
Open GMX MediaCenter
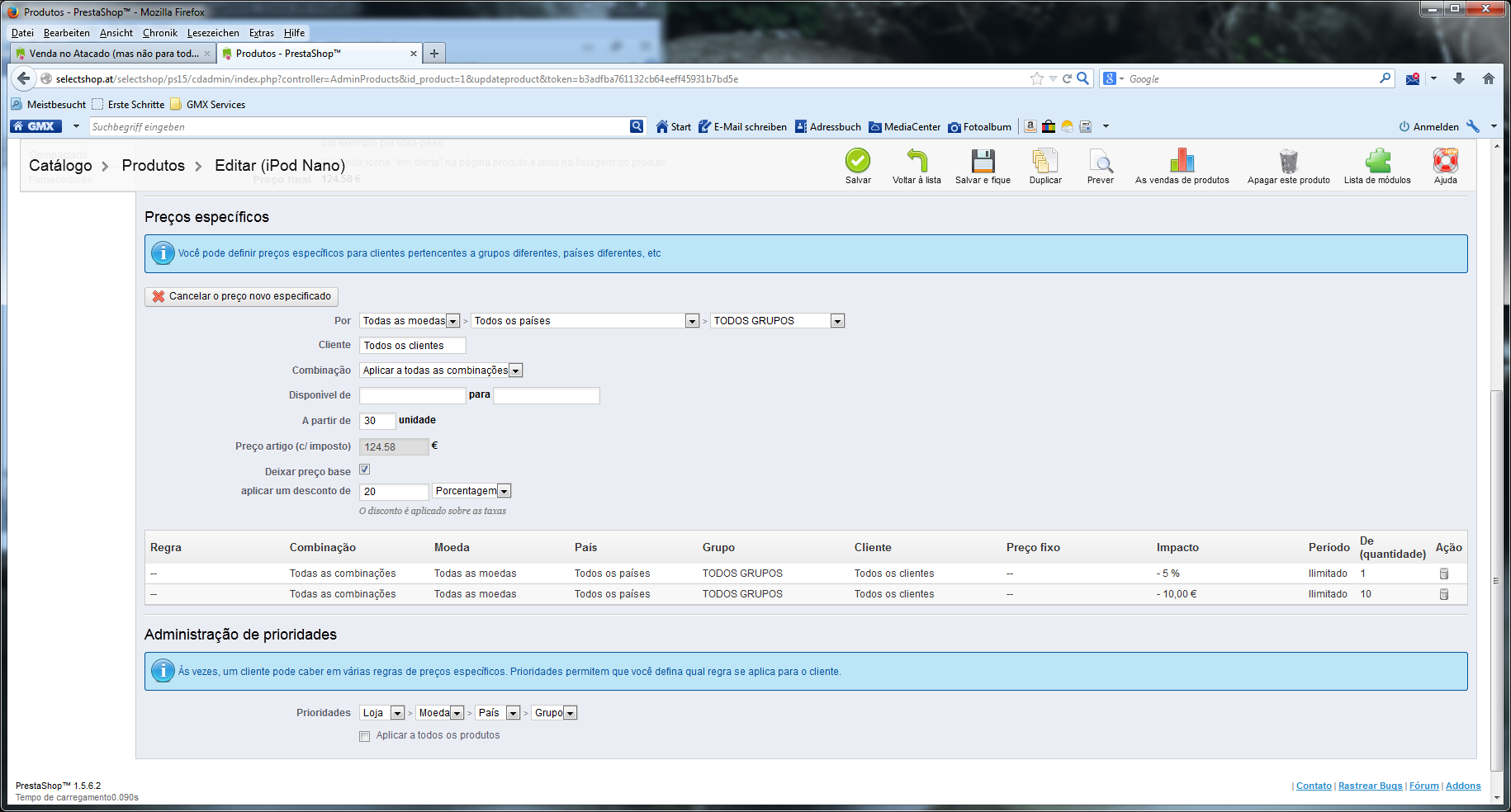pyautogui.click(x=905, y=126)
